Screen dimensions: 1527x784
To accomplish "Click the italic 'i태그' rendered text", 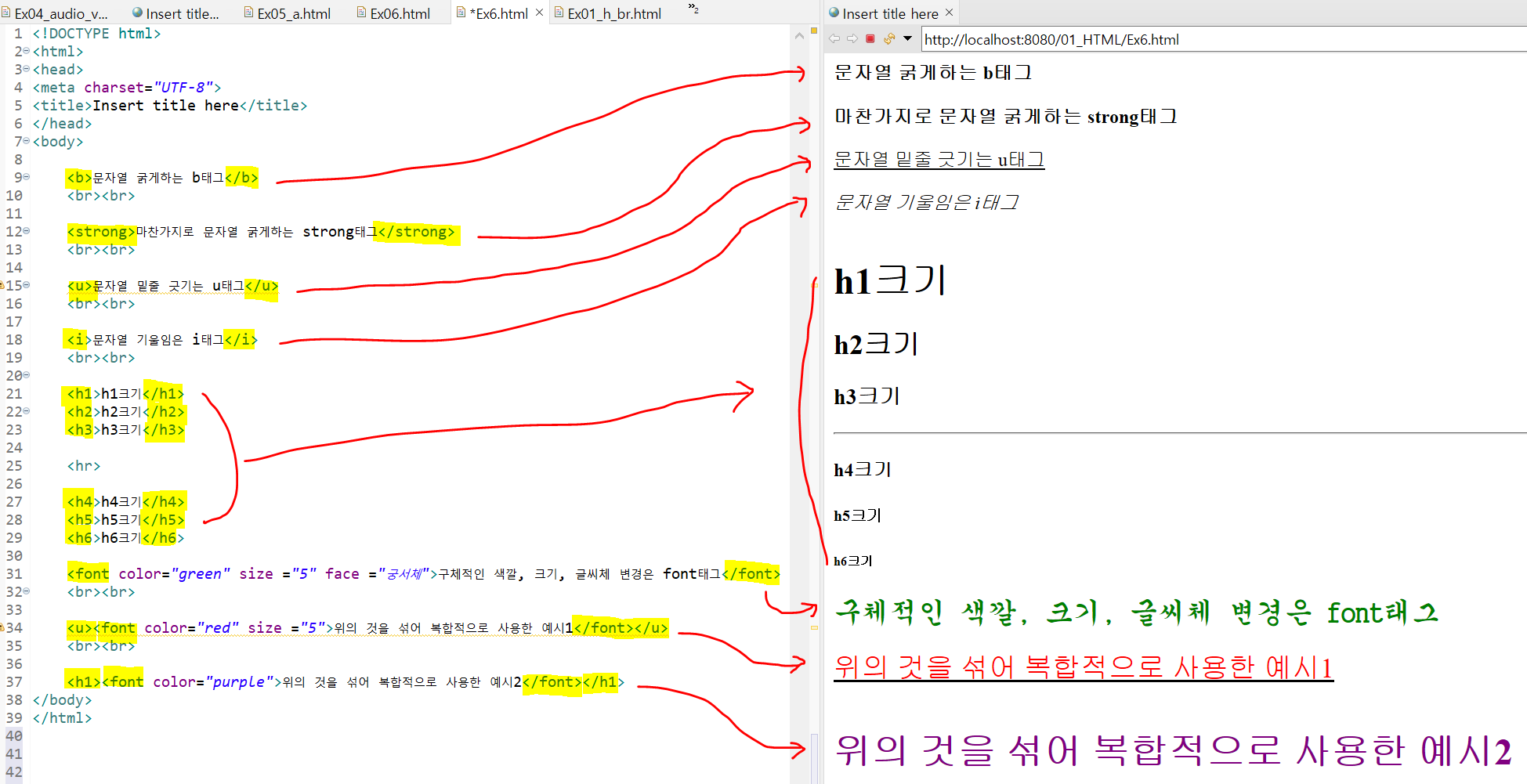I will (x=927, y=203).
